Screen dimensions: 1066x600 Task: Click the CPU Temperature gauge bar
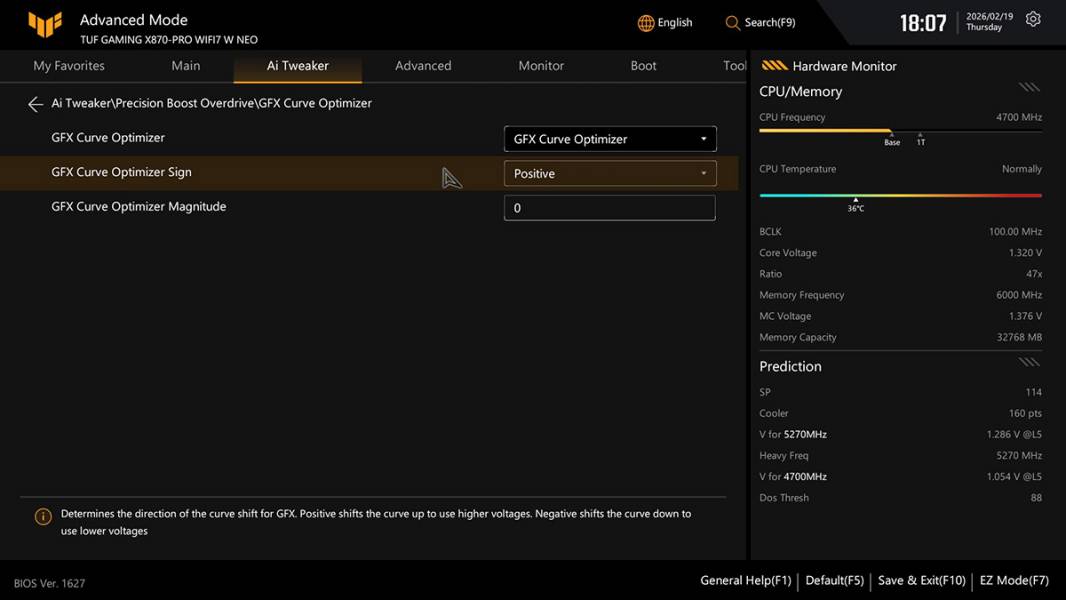coord(900,195)
